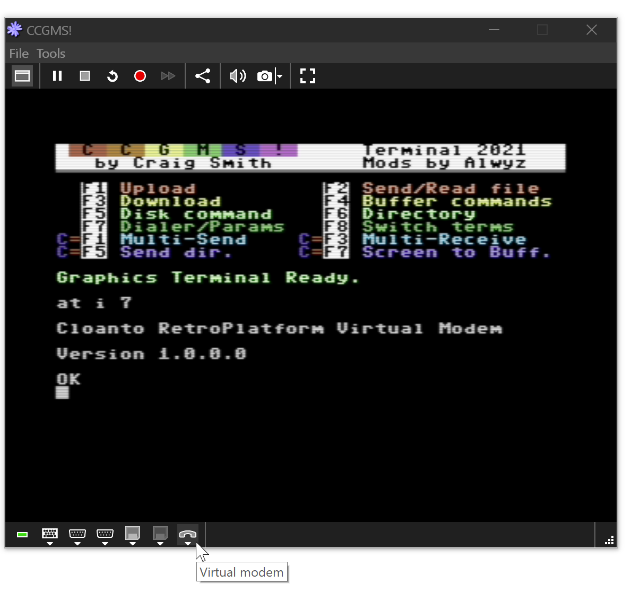Click the share icon in toolbar
The width and height of the screenshot is (640, 600).
[x=203, y=76]
